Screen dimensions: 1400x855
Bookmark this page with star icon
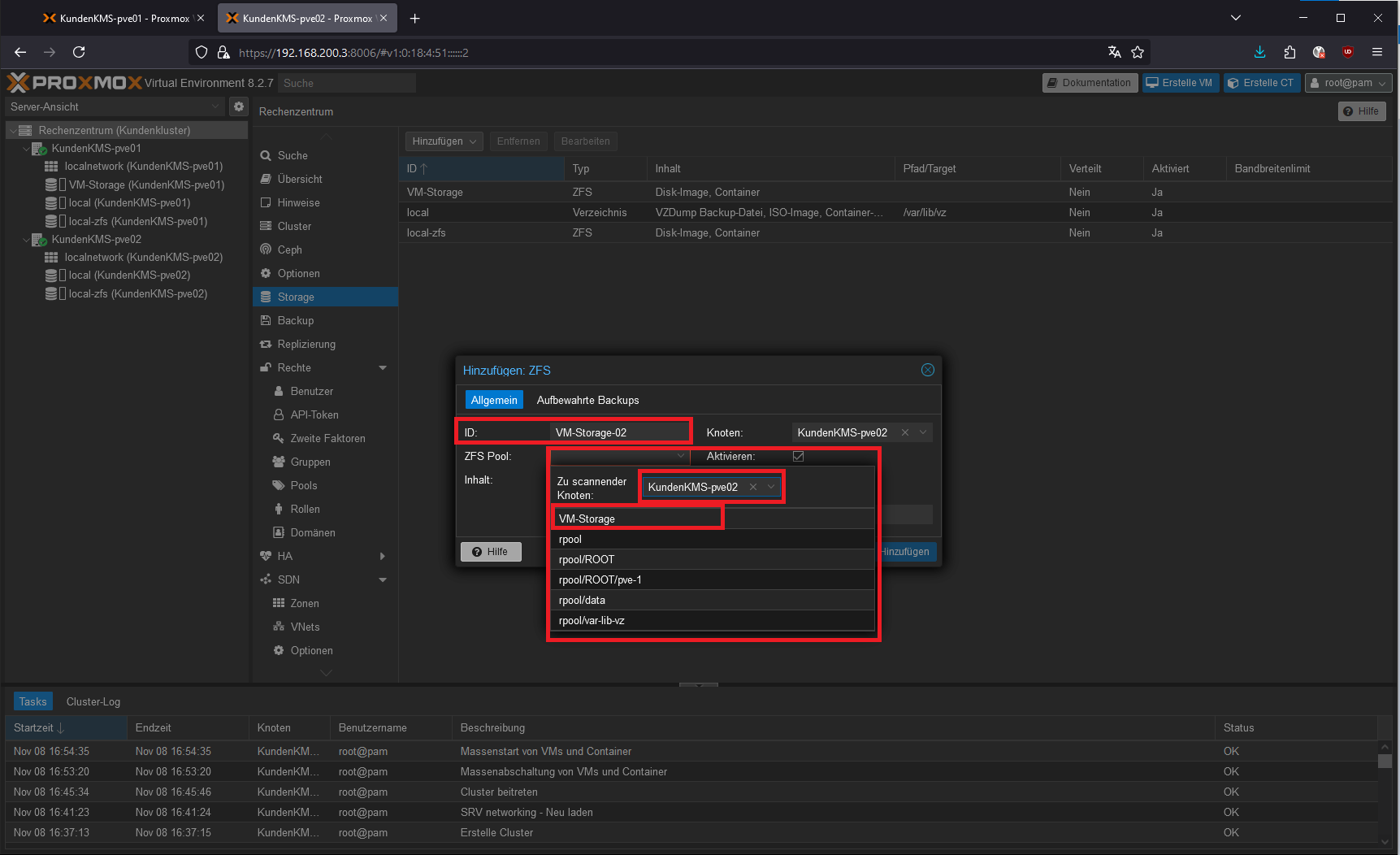click(1138, 52)
